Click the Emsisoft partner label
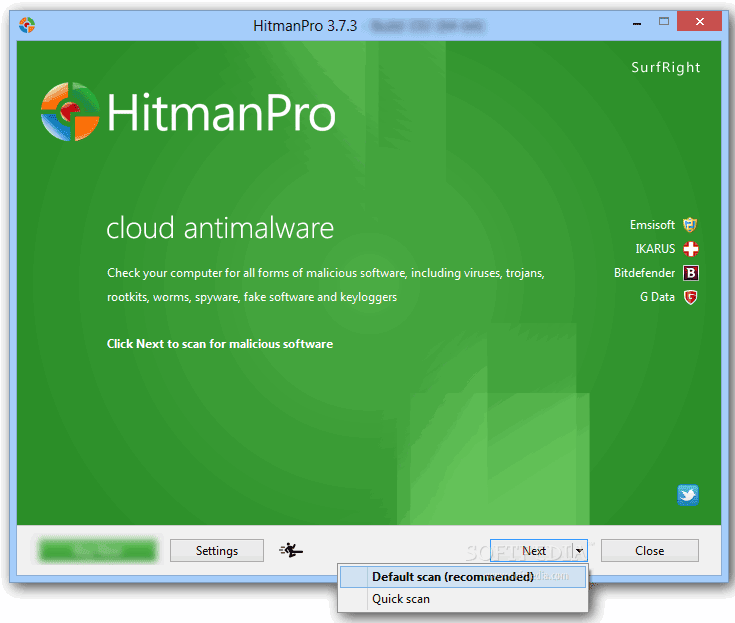735x623 pixels. click(652, 225)
